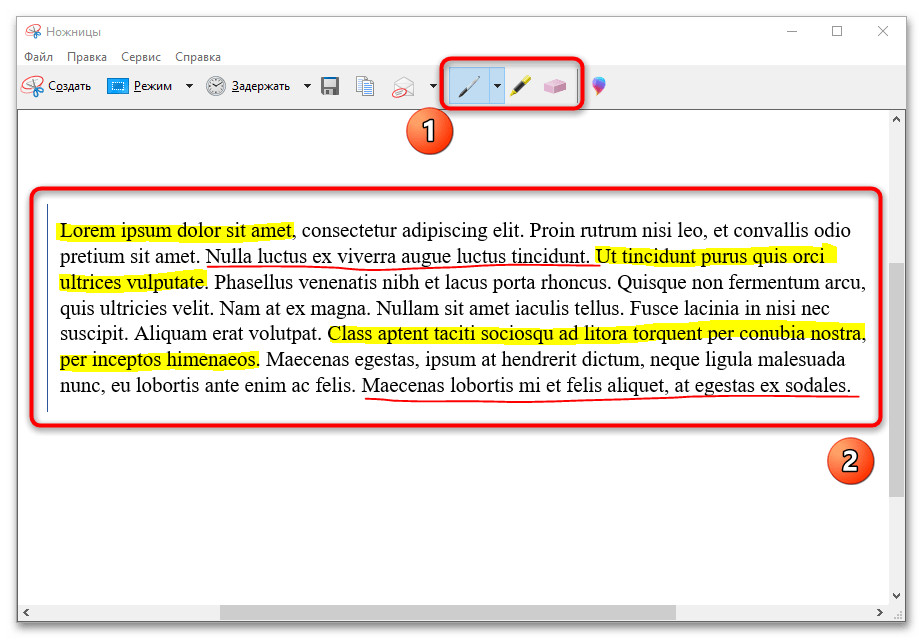This screenshot has width=923, height=639.
Task: Select the Pen tool
Action: 468,87
